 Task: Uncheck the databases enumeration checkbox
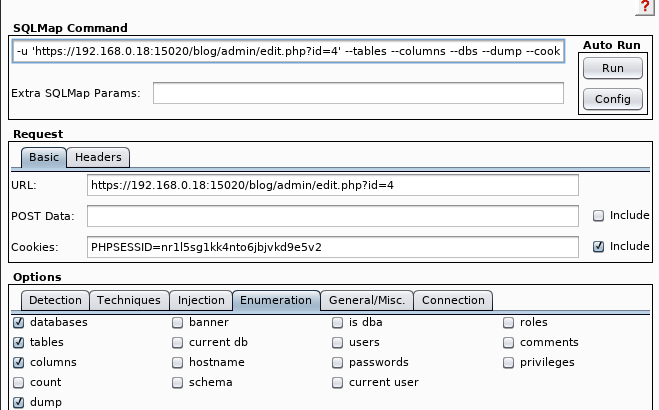coord(19,323)
